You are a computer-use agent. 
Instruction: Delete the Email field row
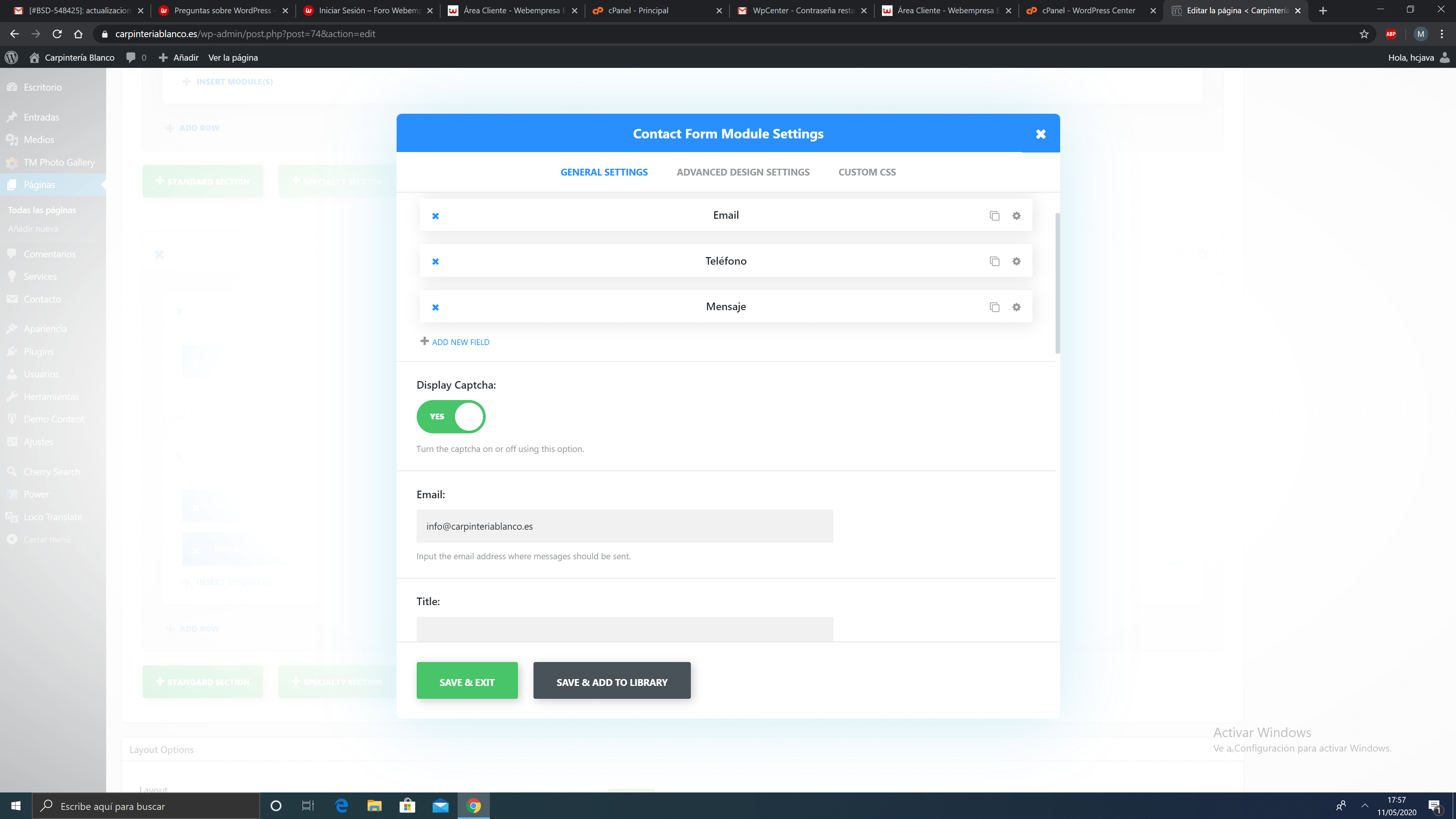(435, 216)
